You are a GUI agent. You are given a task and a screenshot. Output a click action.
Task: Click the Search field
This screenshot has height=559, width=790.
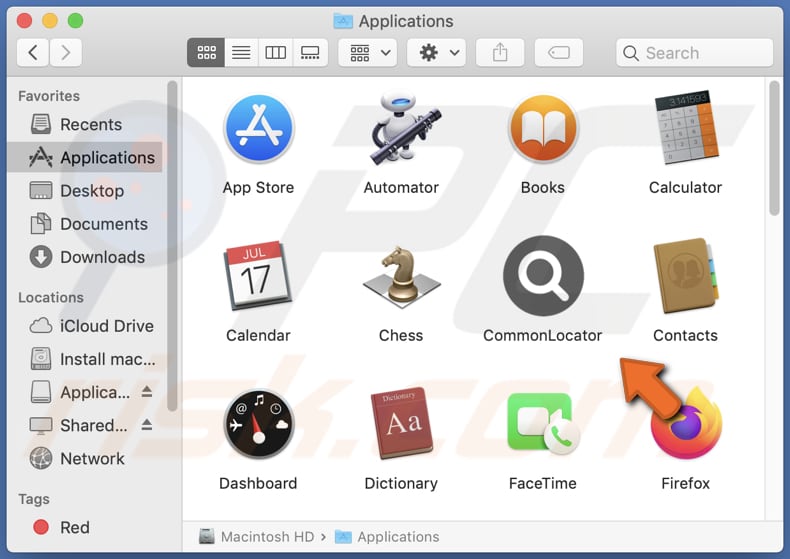tap(694, 52)
